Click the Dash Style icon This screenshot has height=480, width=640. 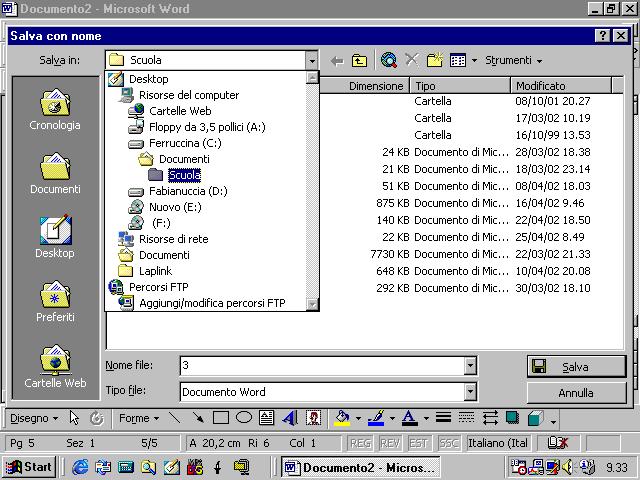[x=466, y=418]
